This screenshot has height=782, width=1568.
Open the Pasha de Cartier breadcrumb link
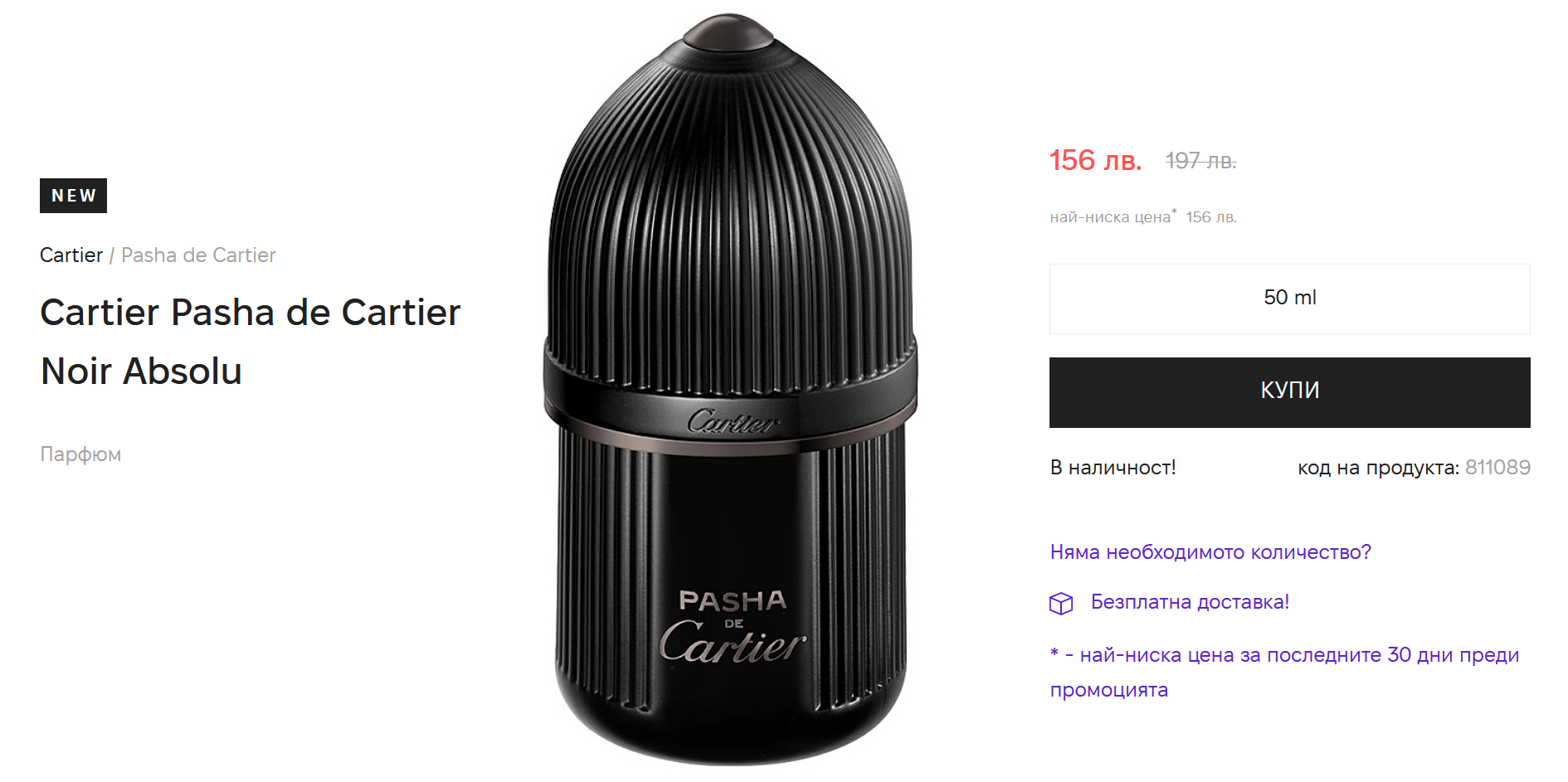198,255
